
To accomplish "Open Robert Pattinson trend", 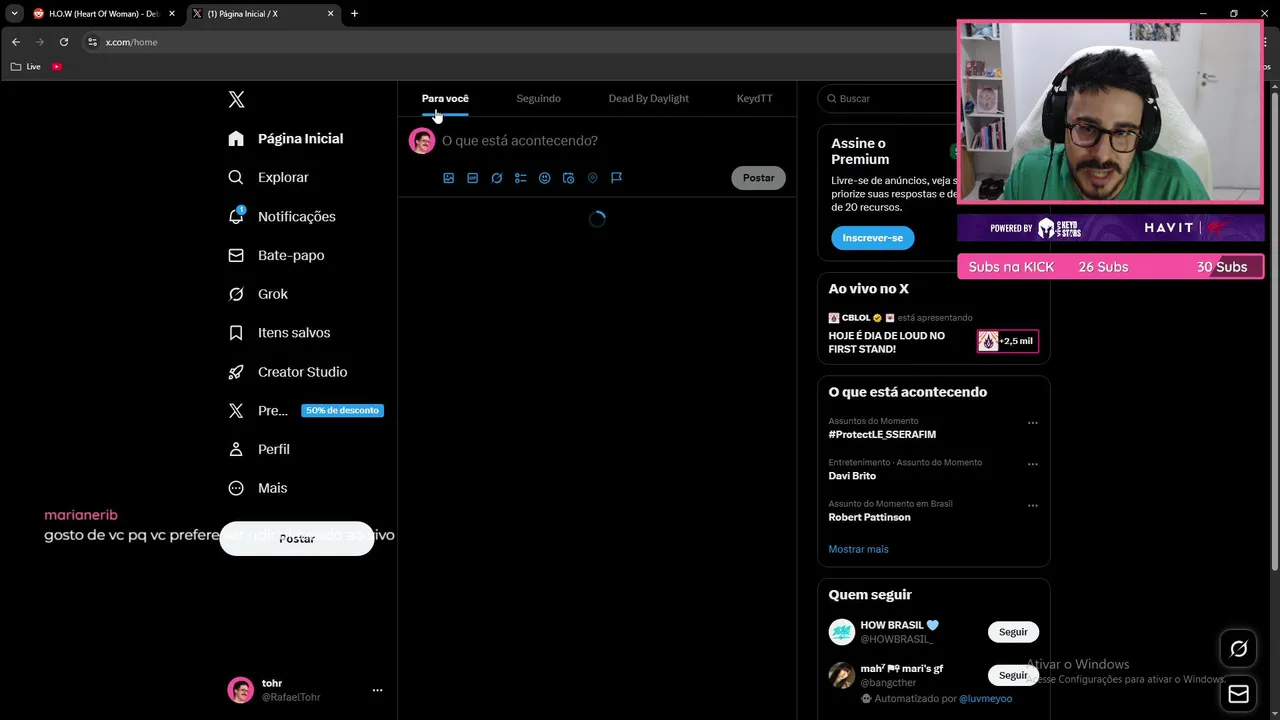I will (x=869, y=517).
